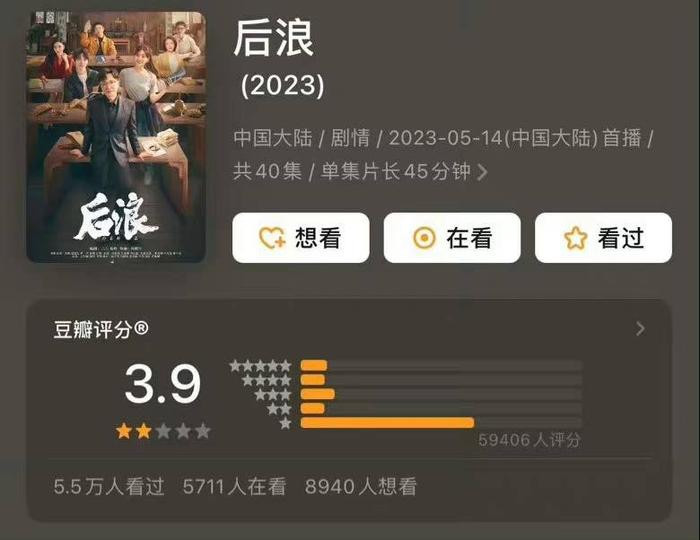Open the 59406人评分 count
This screenshot has width=700, height=540.
coord(529,440)
